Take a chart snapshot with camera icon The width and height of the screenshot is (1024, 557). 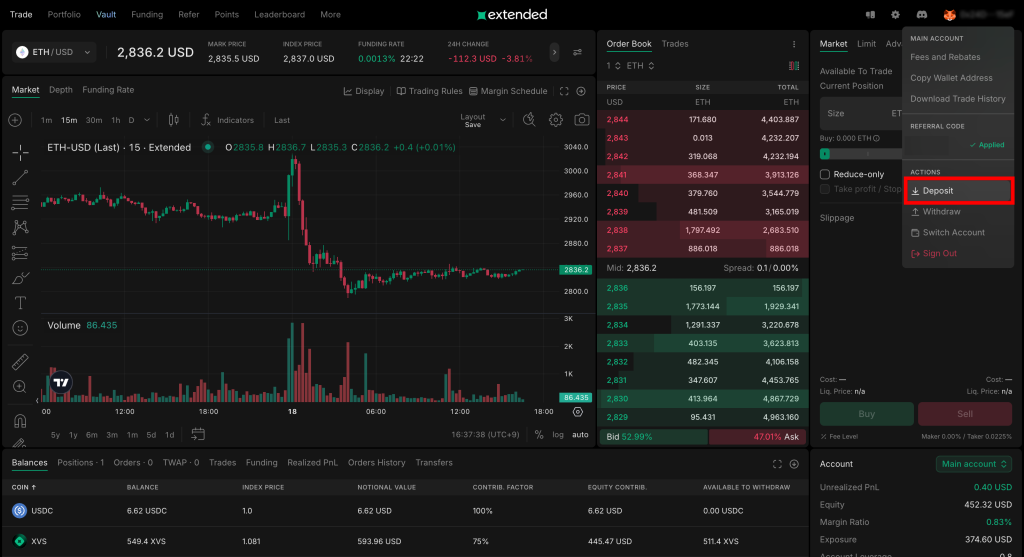[581, 120]
